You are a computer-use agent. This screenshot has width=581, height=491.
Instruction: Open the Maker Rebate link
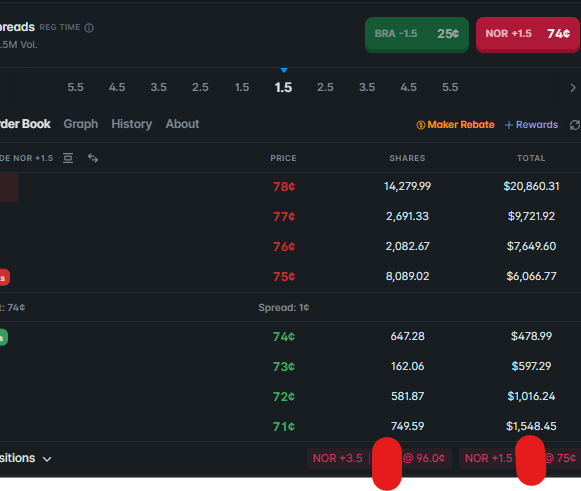[x=455, y=125]
